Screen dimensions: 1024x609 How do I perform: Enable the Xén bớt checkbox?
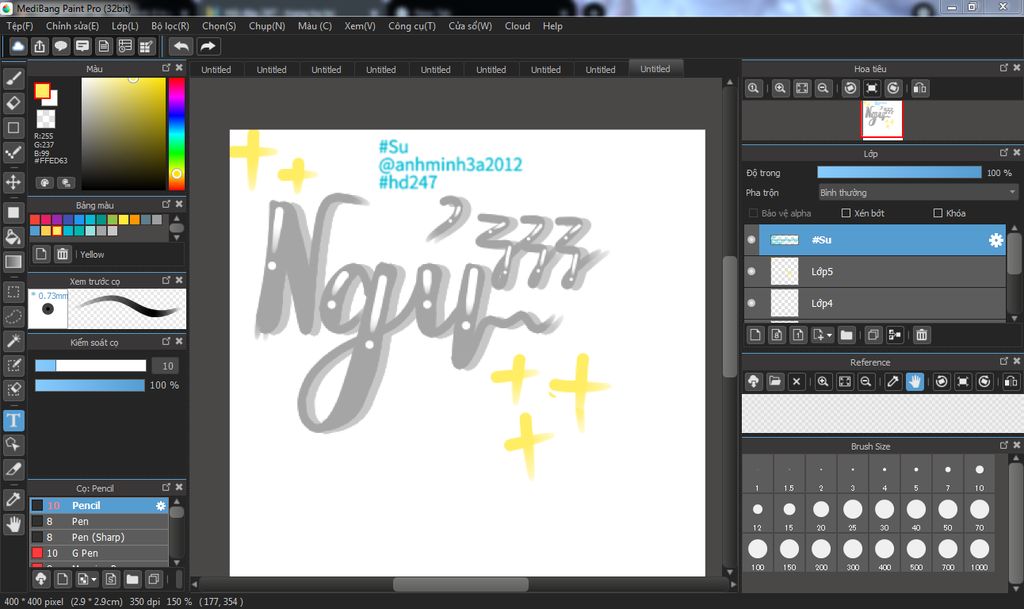pyautogui.click(x=846, y=213)
